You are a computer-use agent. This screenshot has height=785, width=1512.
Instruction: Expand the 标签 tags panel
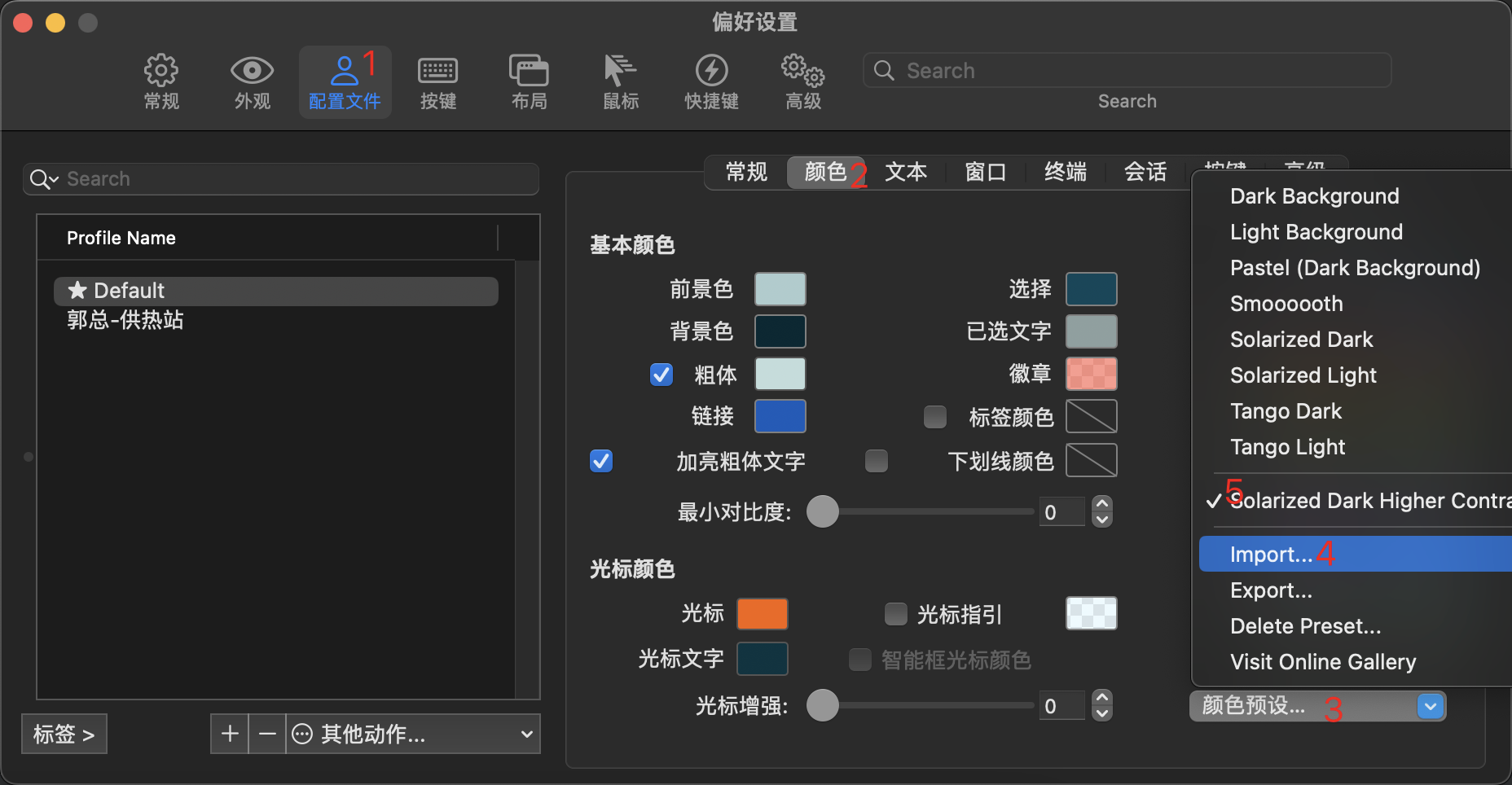click(64, 734)
